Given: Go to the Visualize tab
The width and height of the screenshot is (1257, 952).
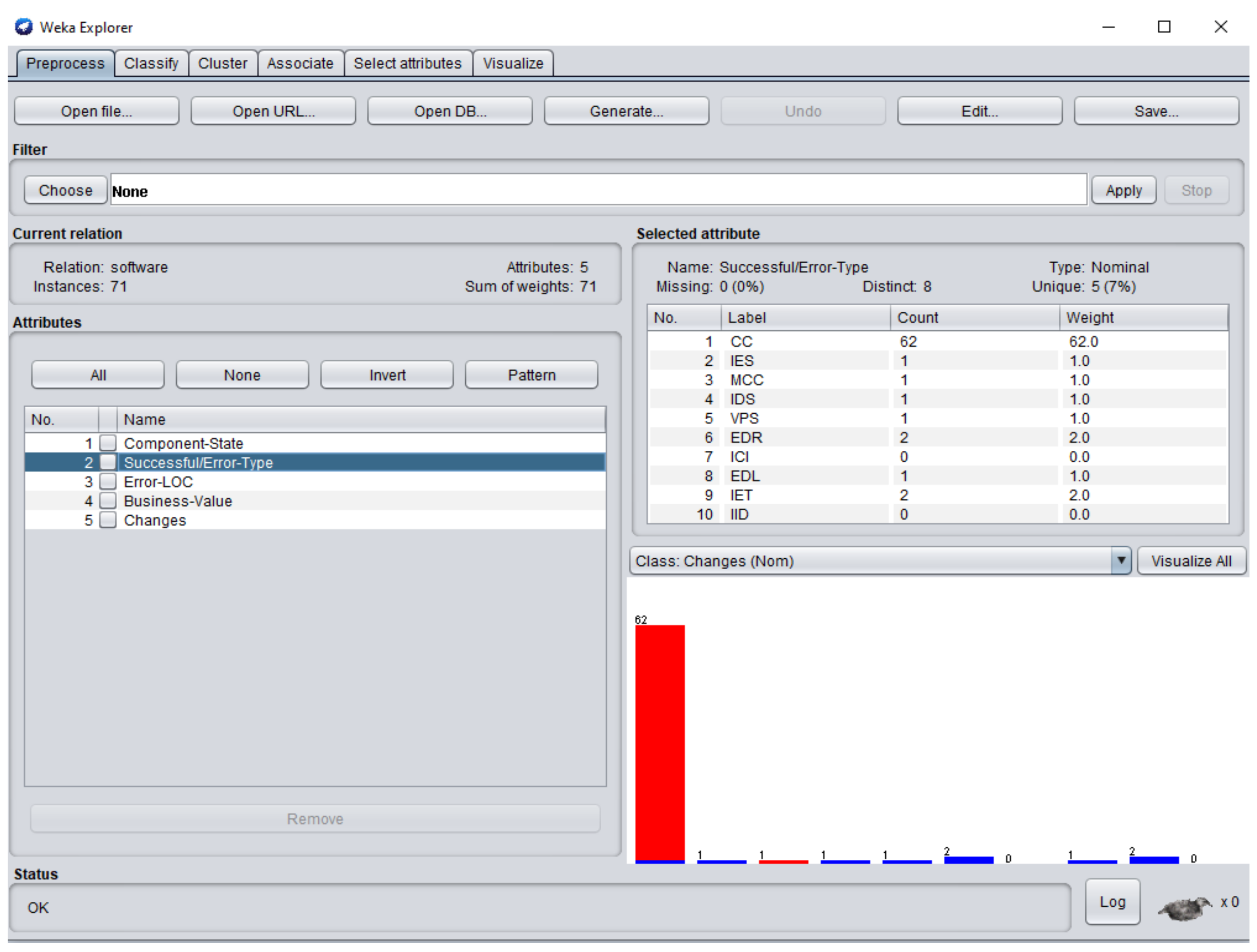Looking at the screenshot, I should [x=513, y=63].
